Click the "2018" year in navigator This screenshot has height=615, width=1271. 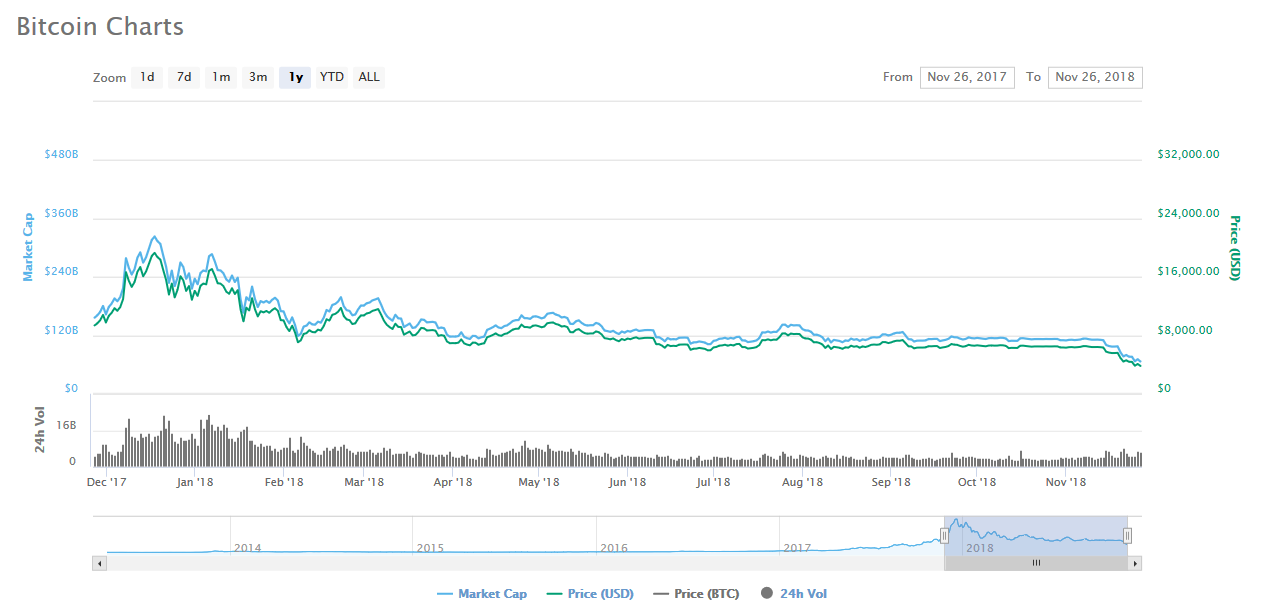point(980,548)
